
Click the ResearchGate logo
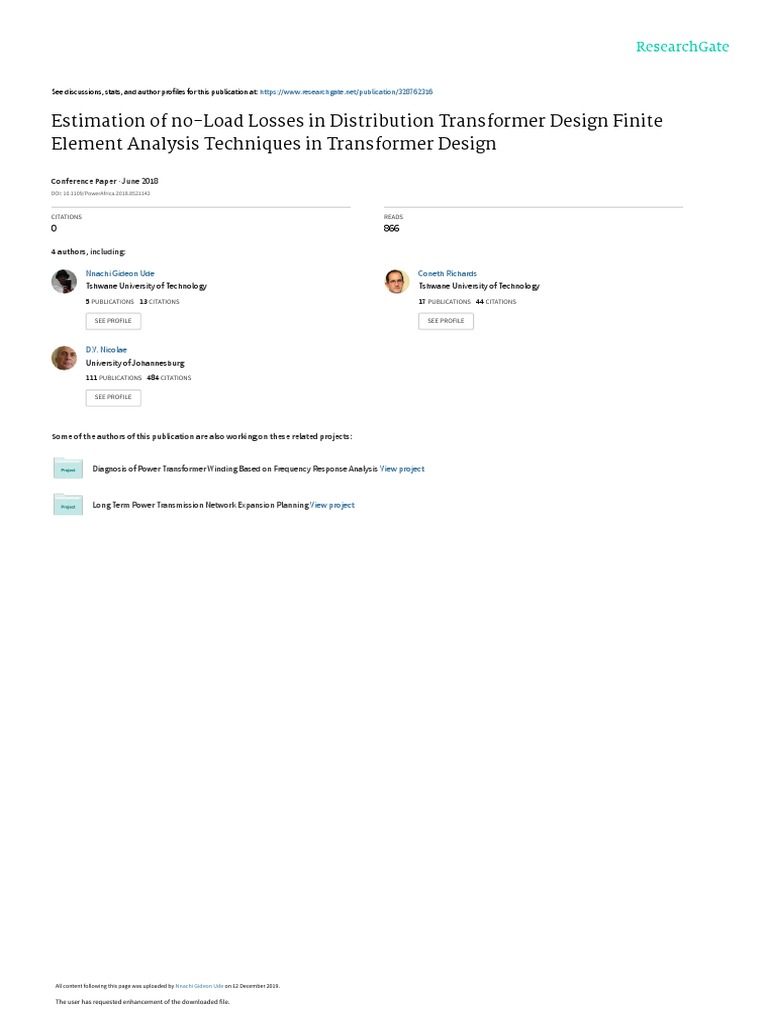tap(682, 47)
